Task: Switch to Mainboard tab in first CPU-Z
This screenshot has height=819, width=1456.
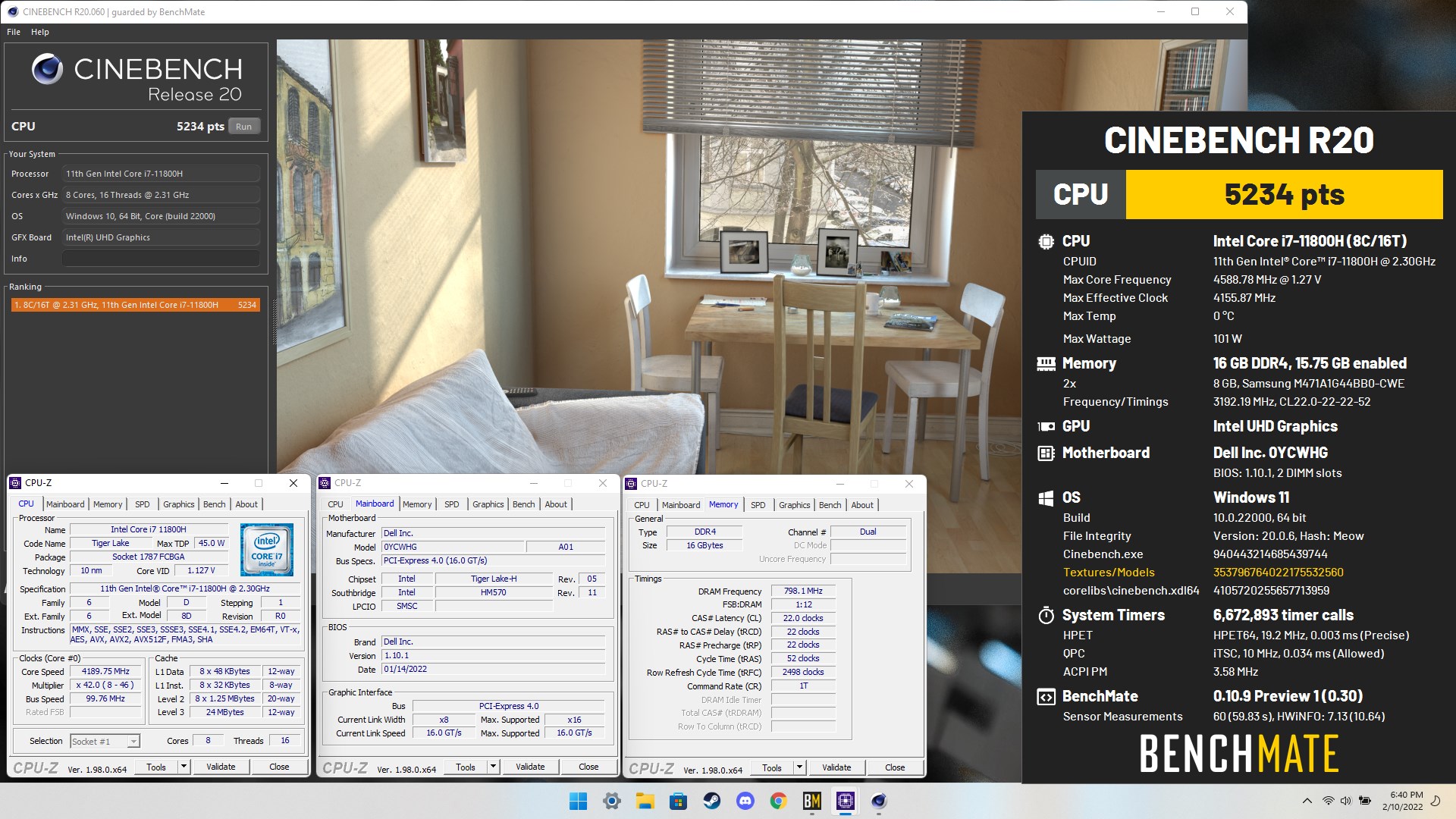Action: [65, 504]
